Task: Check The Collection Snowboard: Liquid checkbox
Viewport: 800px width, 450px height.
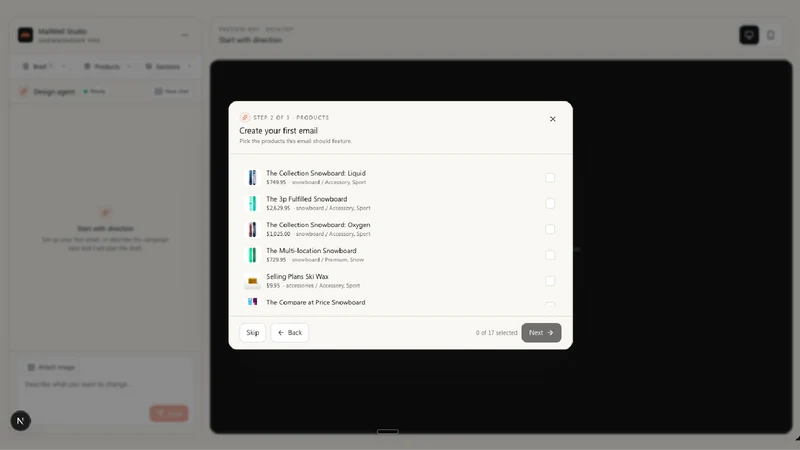Action: point(550,178)
